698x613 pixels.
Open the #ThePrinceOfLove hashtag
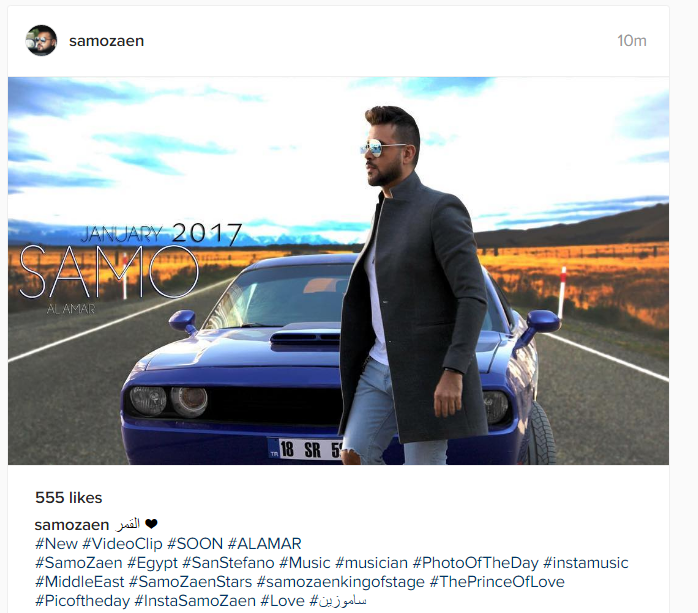pos(497,582)
